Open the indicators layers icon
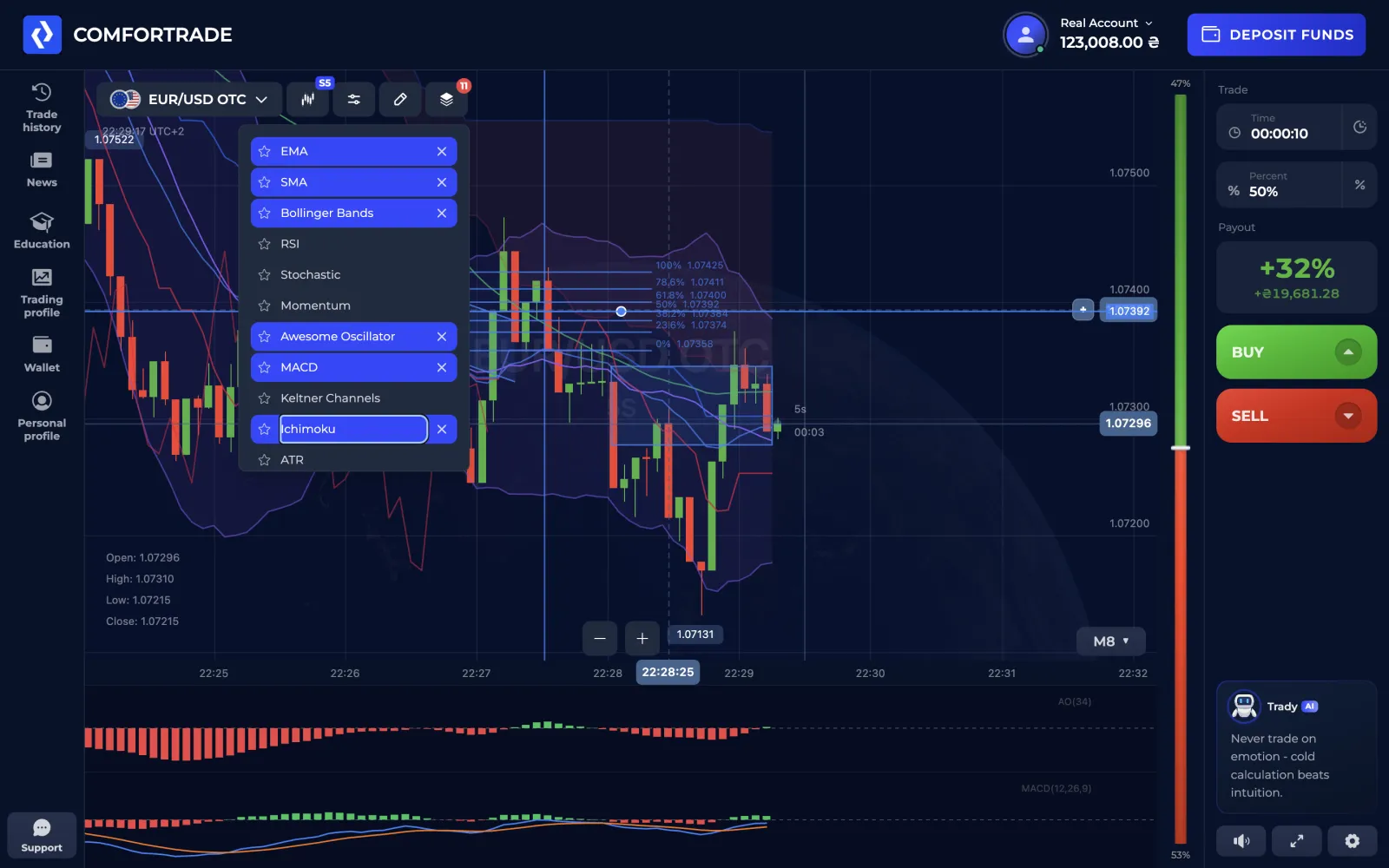1389x868 pixels. pos(446,99)
